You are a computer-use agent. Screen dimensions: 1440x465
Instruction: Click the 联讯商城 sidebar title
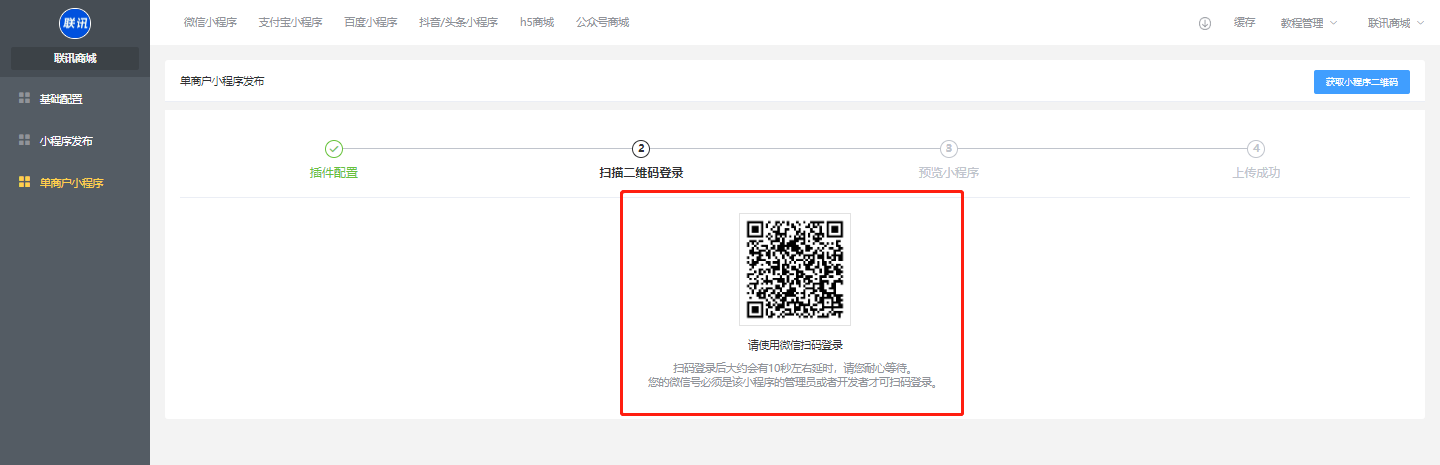coord(75,58)
